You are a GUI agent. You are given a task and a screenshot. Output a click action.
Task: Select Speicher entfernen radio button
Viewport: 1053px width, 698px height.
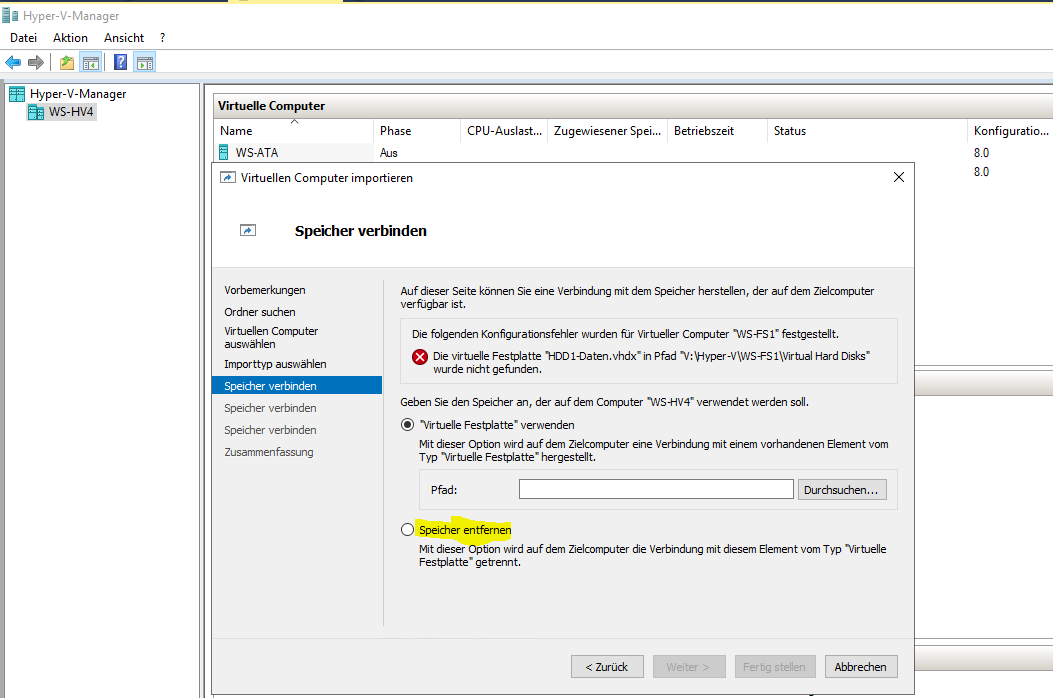click(407, 529)
